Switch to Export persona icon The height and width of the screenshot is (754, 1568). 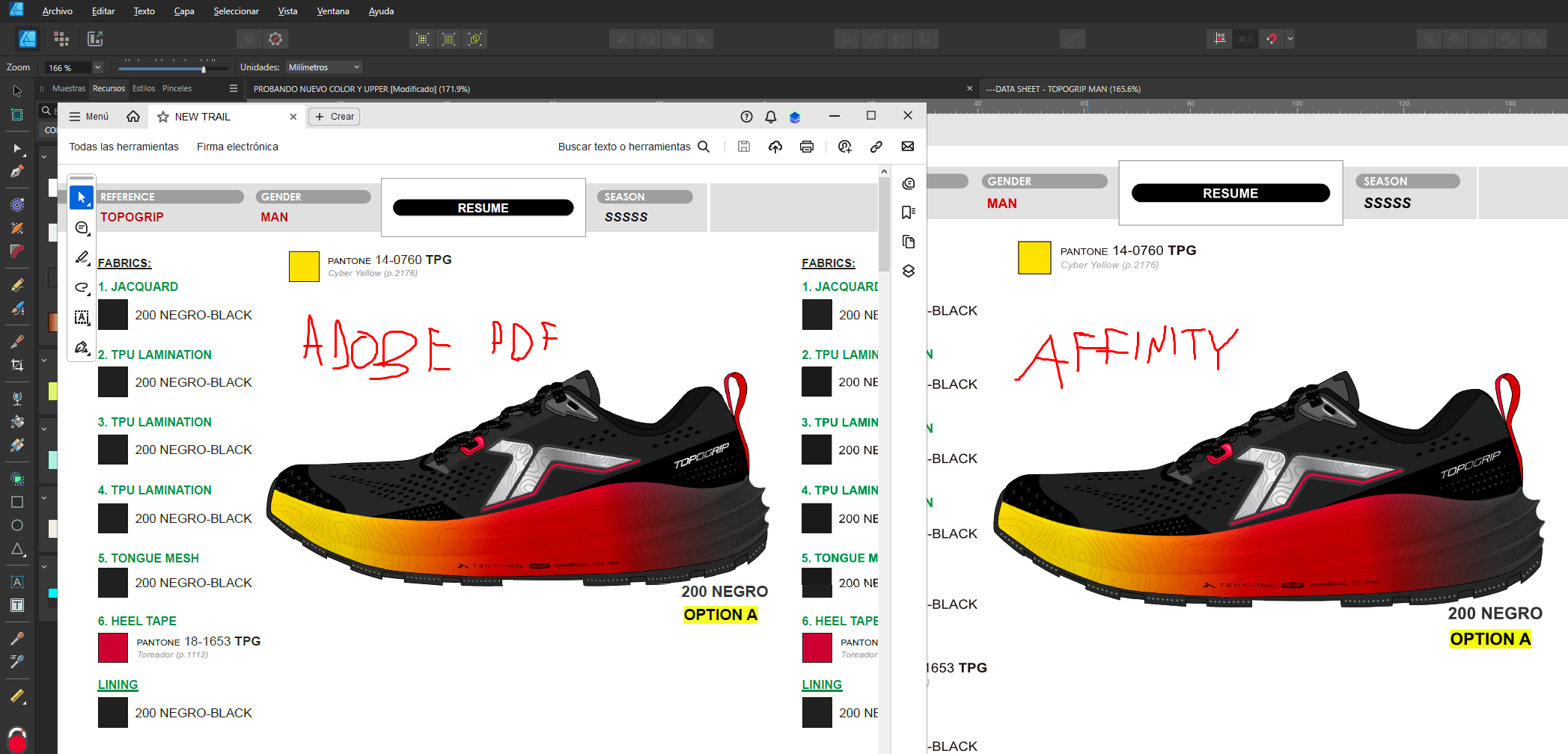click(x=95, y=39)
